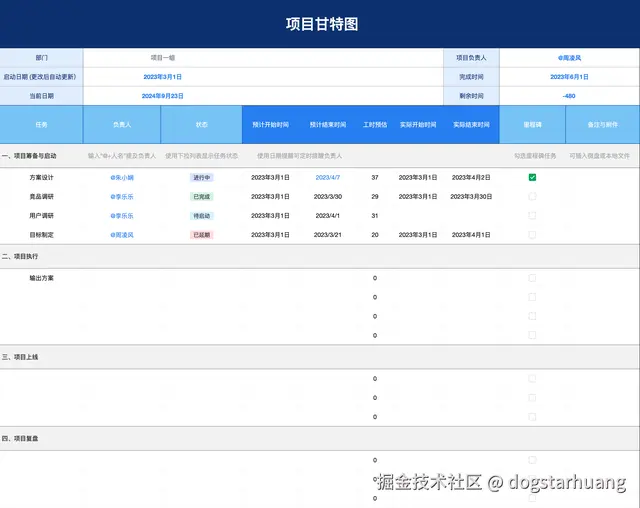Image resolution: width=640 pixels, height=508 pixels.
Task: Click the work-hours value 37
Action: coord(375,177)
